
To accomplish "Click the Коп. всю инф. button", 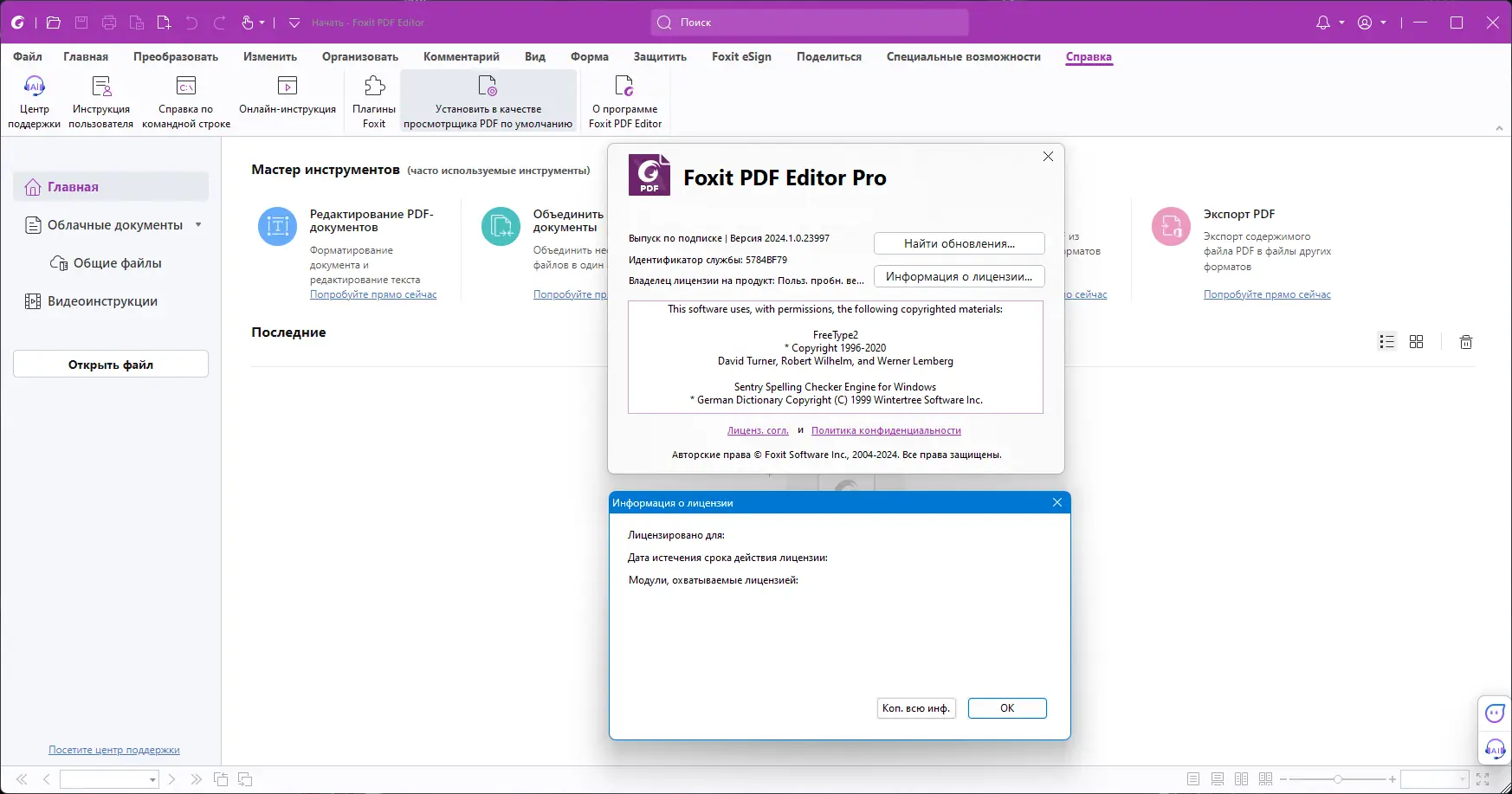I will pyautogui.click(x=916, y=708).
